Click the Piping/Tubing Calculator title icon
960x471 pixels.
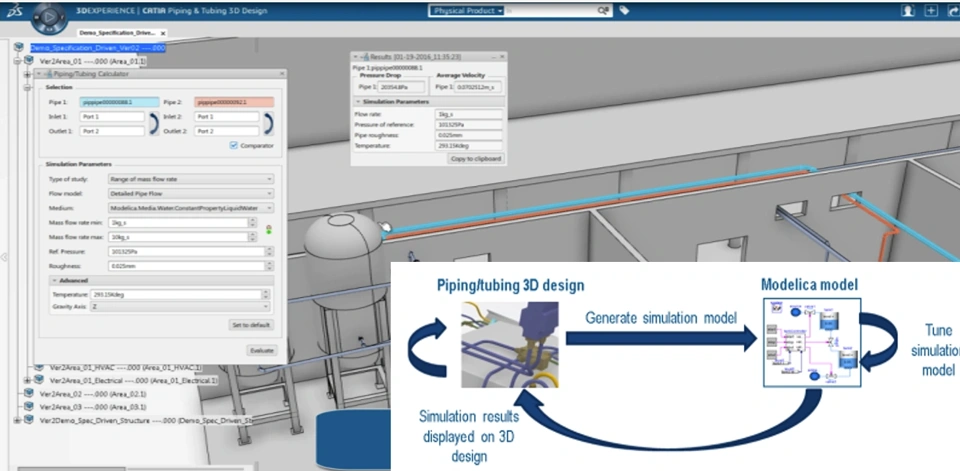click(x=49, y=73)
